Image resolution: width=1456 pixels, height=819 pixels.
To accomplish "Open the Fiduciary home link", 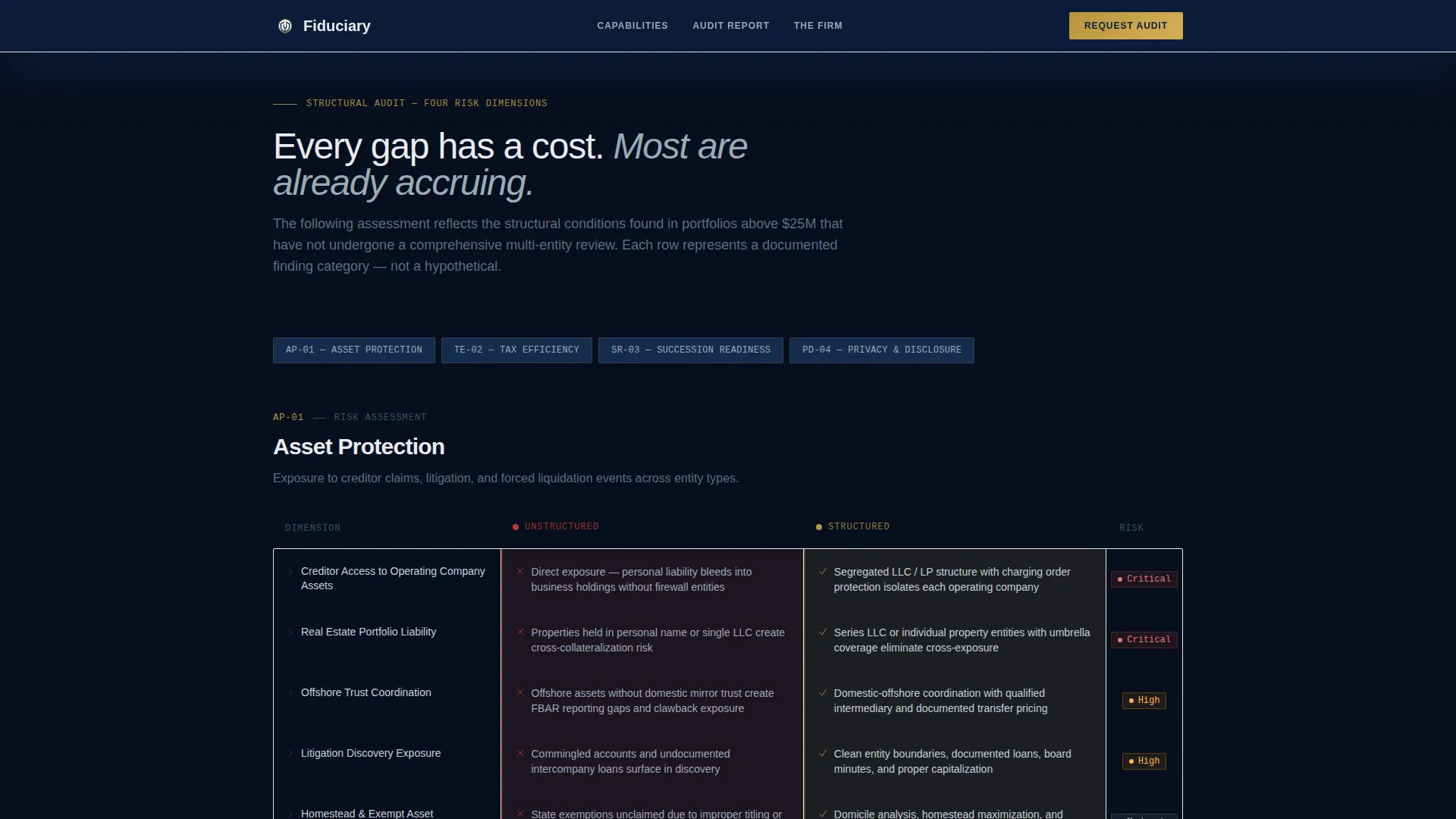I will click(x=324, y=26).
